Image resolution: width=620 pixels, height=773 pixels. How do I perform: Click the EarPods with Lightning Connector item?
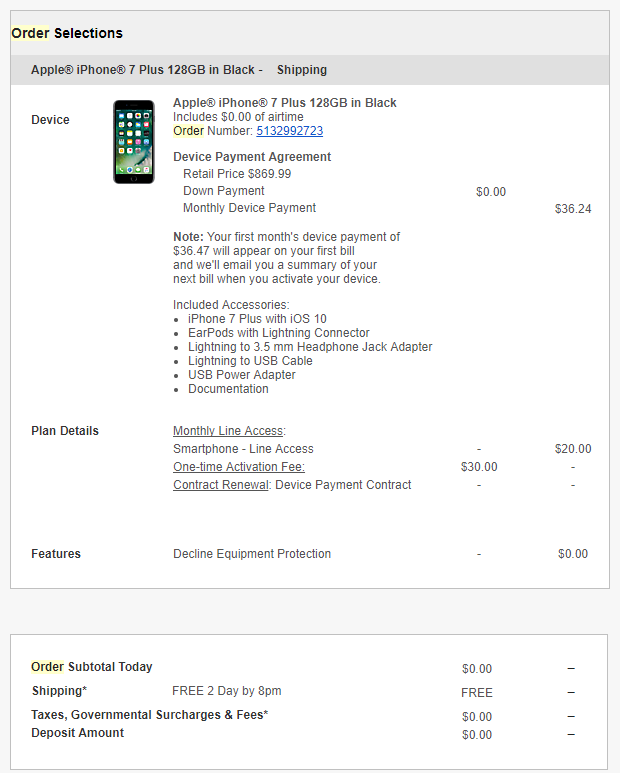tap(278, 333)
